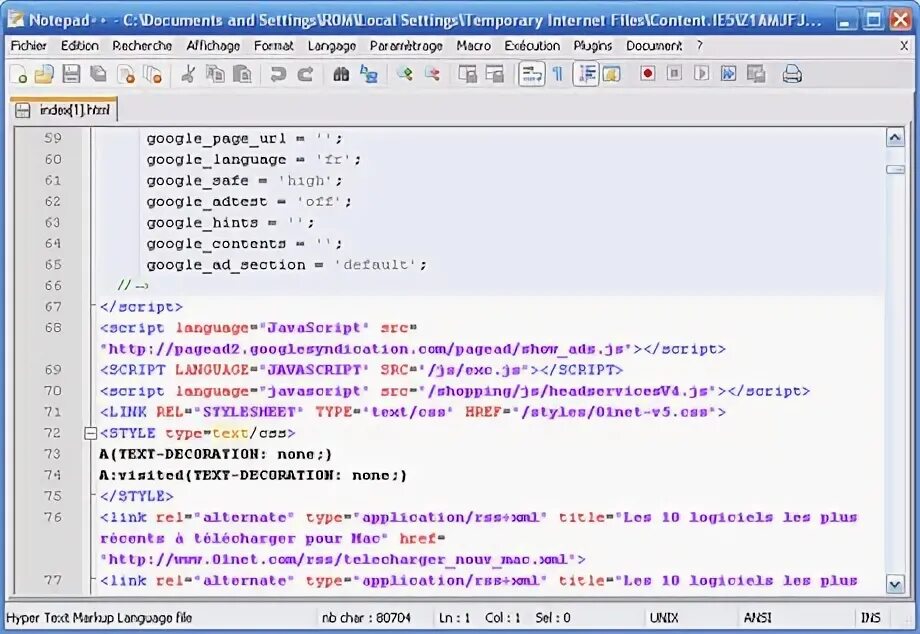Click the scrollbar down arrow
Viewport: 920px width, 634px height.
(x=895, y=584)
